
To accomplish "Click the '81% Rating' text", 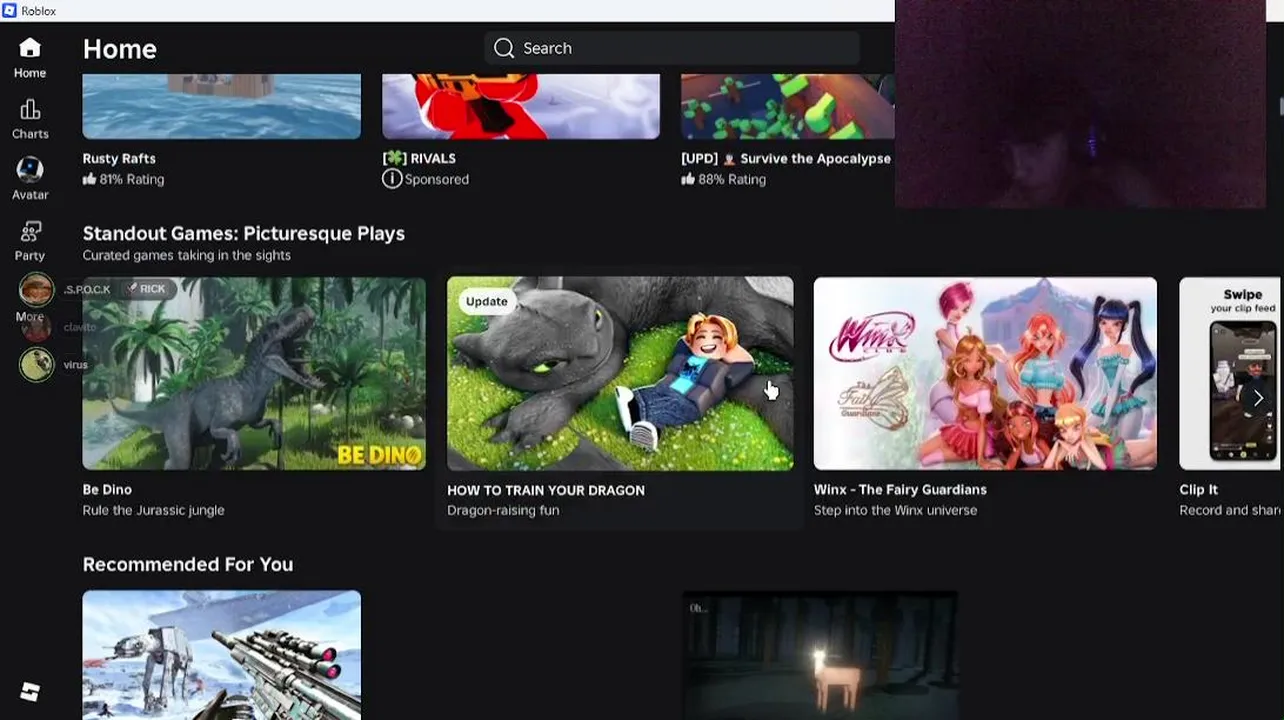I will tap(132, 179).
